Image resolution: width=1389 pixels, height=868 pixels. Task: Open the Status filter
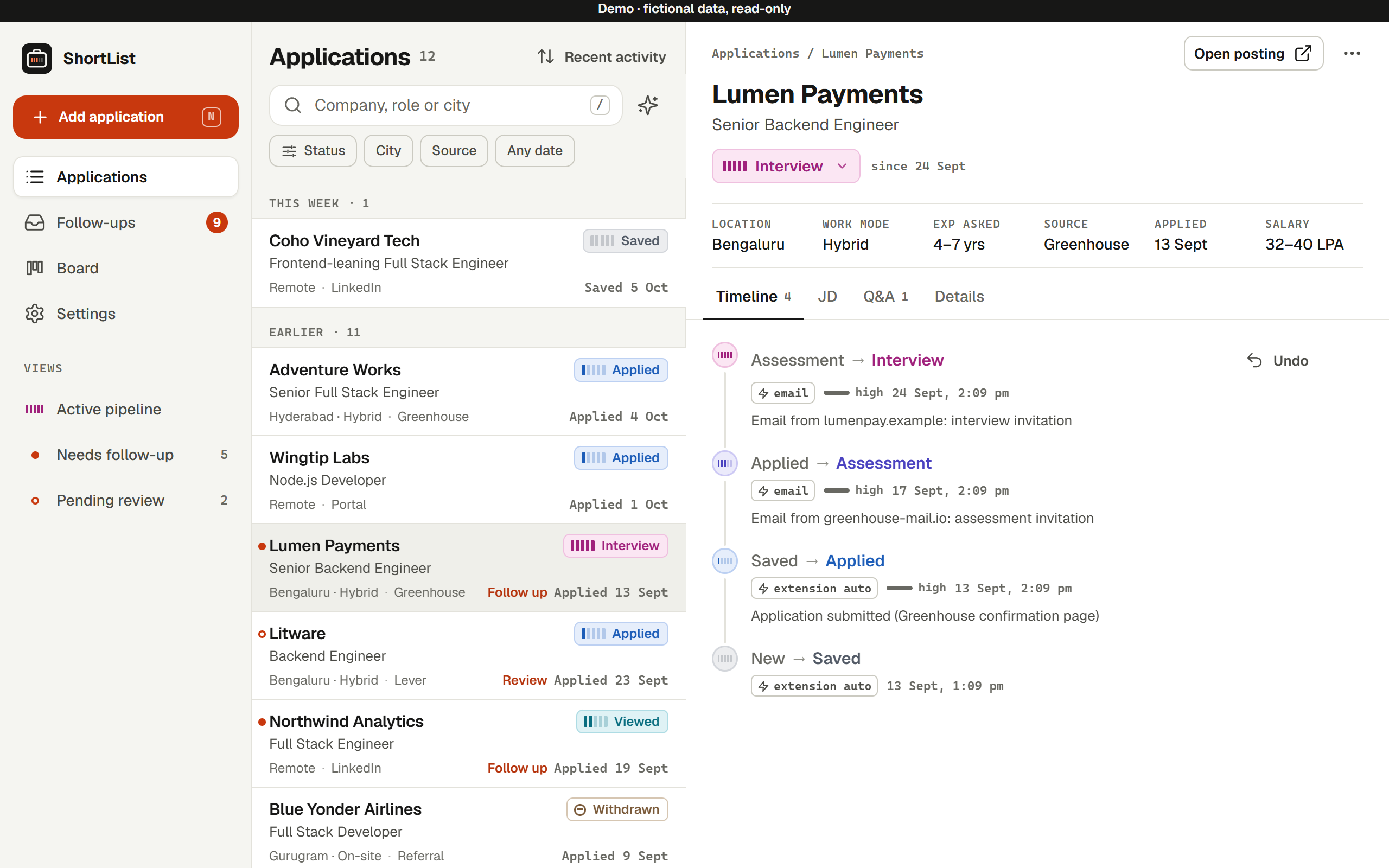click(313, 151)
